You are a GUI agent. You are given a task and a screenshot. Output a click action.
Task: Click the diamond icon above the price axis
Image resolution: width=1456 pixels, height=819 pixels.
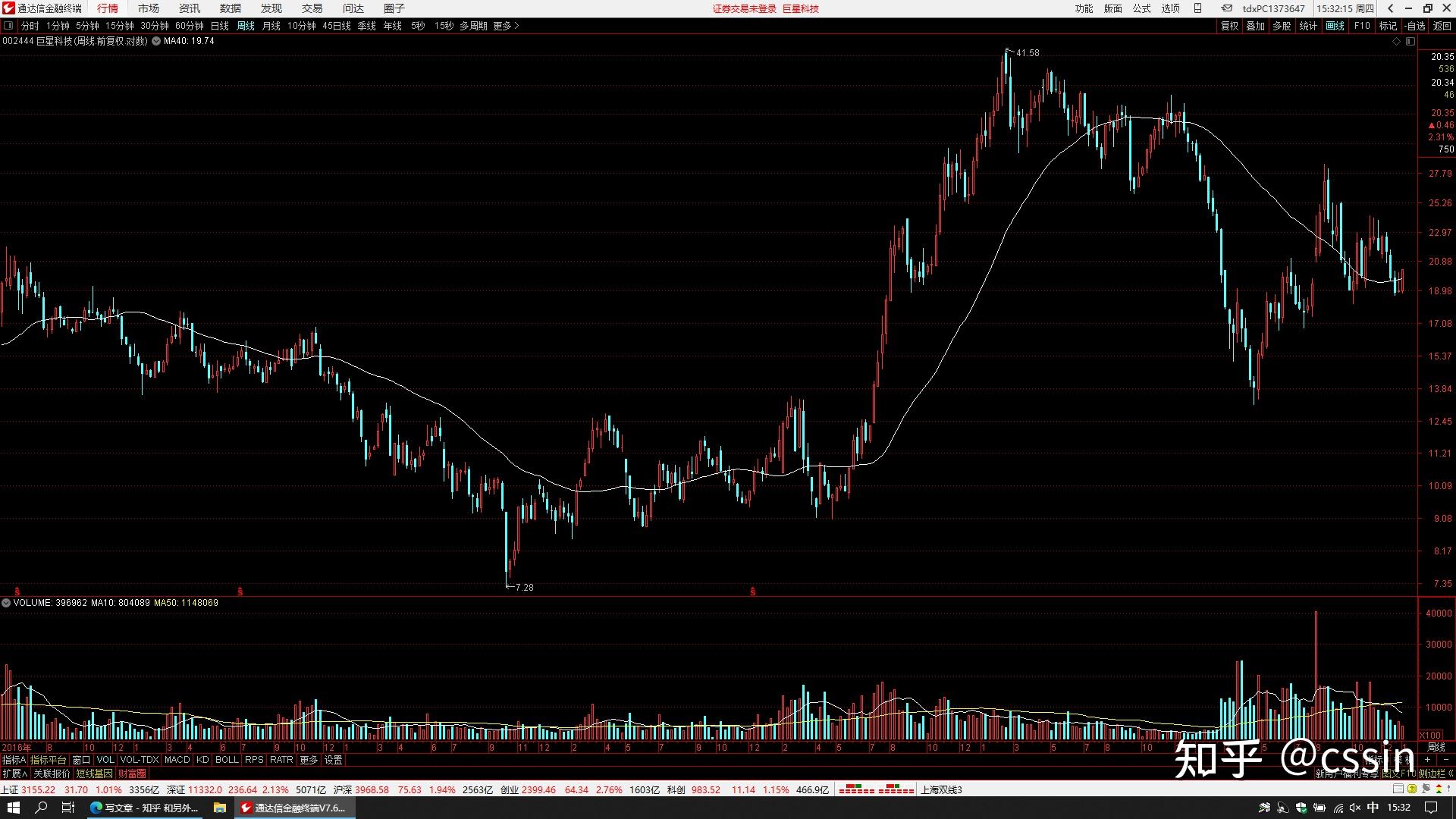pos(1397,42)
